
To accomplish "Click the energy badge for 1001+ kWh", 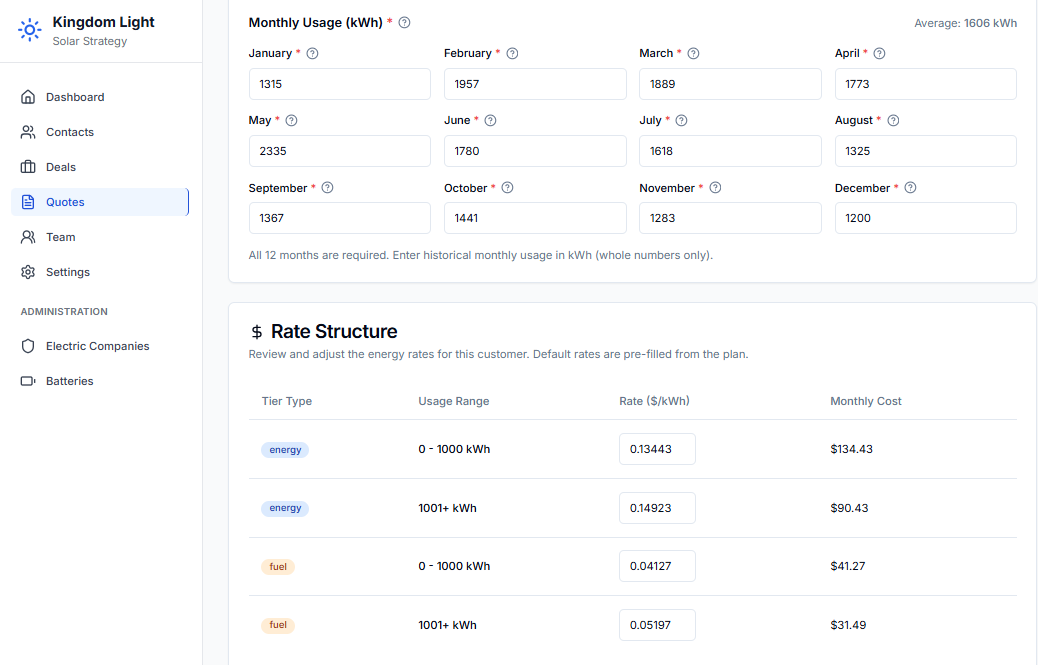I will pyautogui.click(x=285, y=508).
